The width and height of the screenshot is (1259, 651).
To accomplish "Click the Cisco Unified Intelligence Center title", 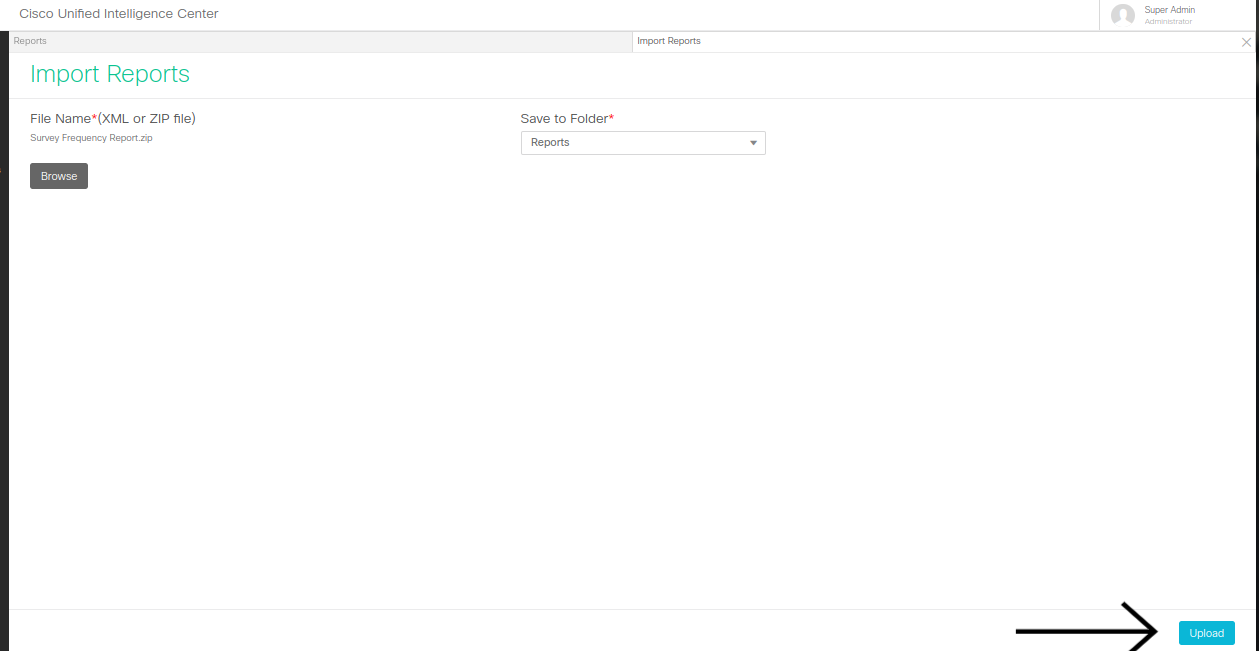I will [119, 14].
